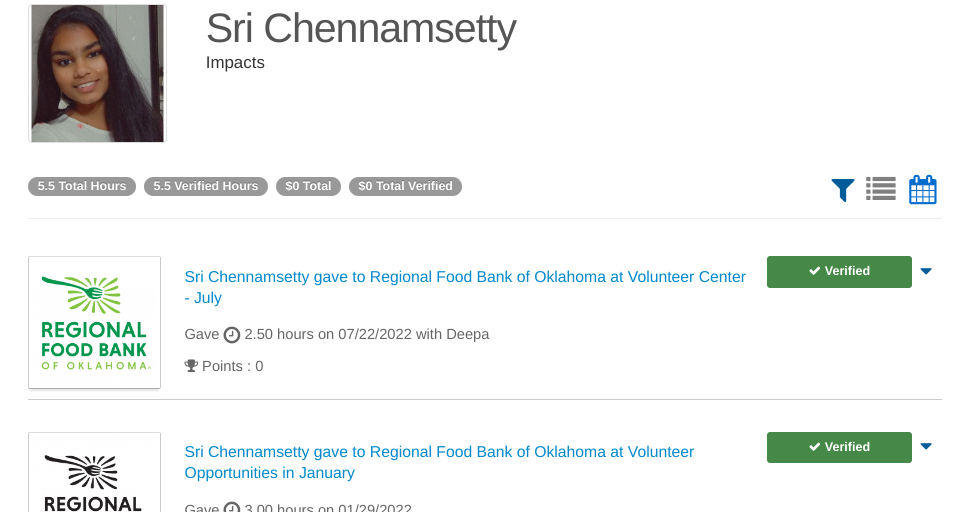955x512 pixels.
Task: Click the $0 Total Verified badge
Action: pos(405,186)
